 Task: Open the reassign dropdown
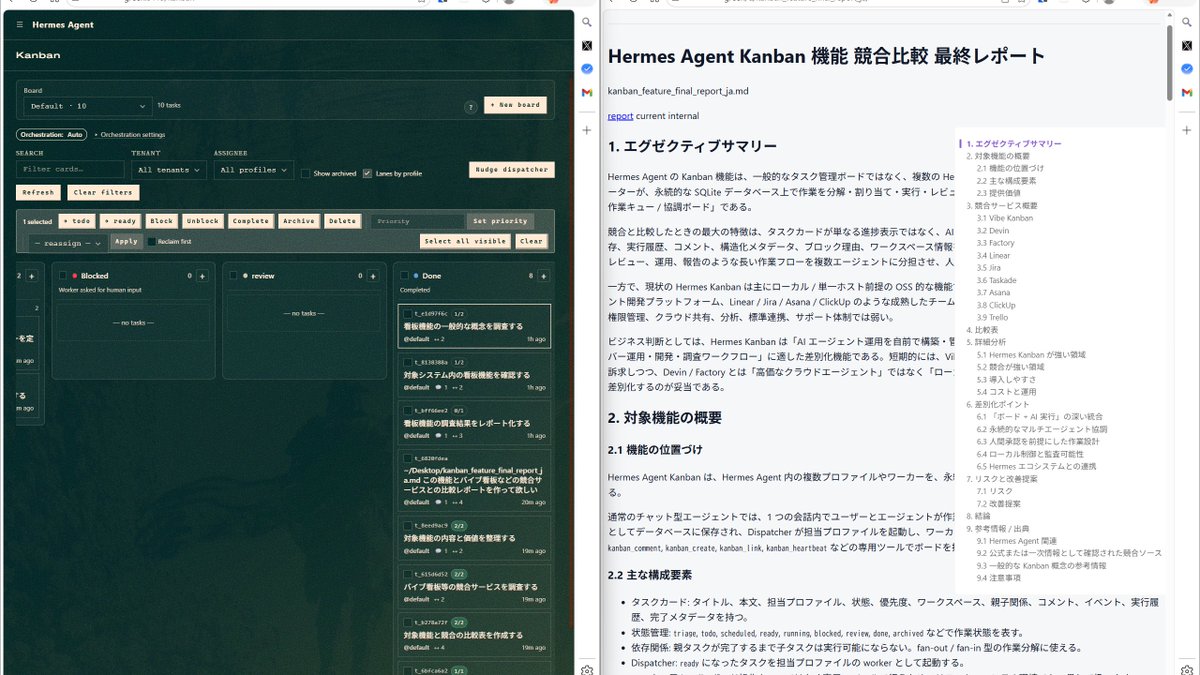click(x=68, y=242)
